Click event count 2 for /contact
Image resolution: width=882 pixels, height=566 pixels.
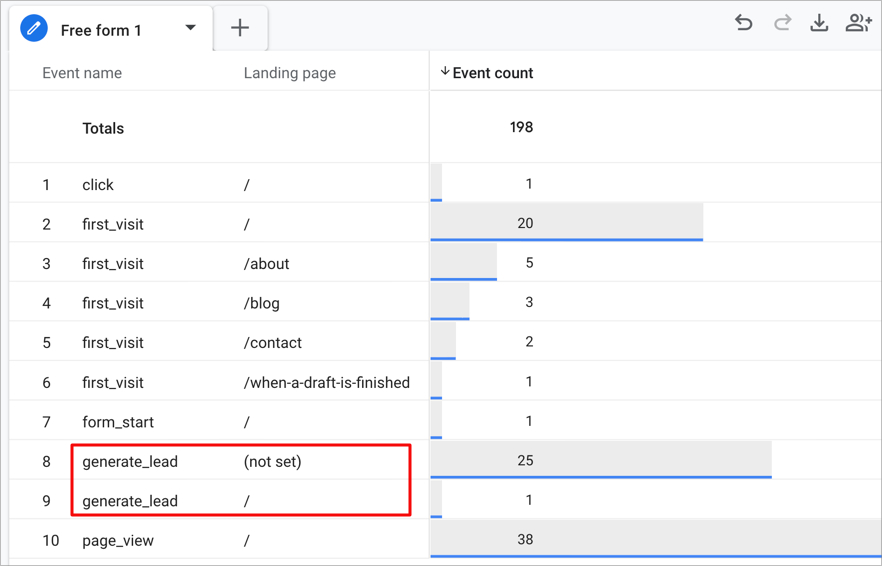[x=529, y=342]
